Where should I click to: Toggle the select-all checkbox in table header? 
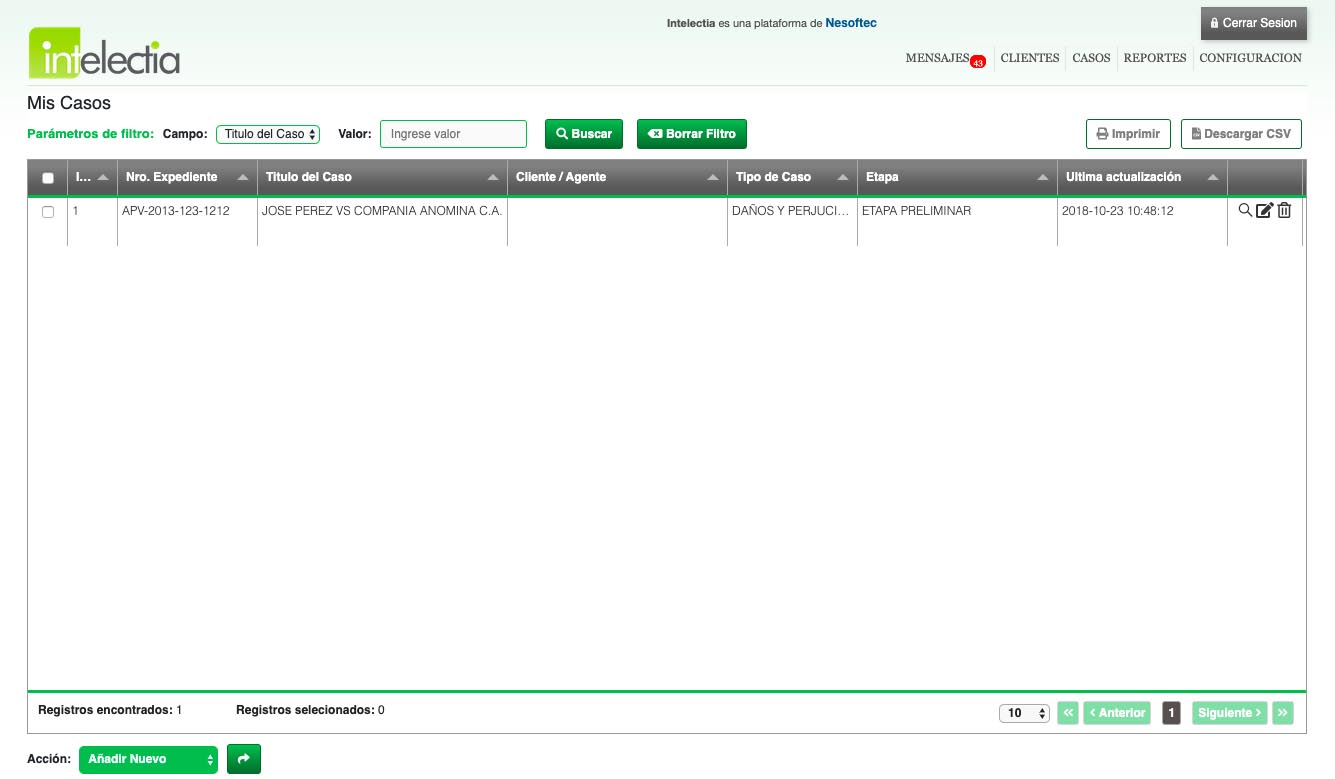point(48,178)
